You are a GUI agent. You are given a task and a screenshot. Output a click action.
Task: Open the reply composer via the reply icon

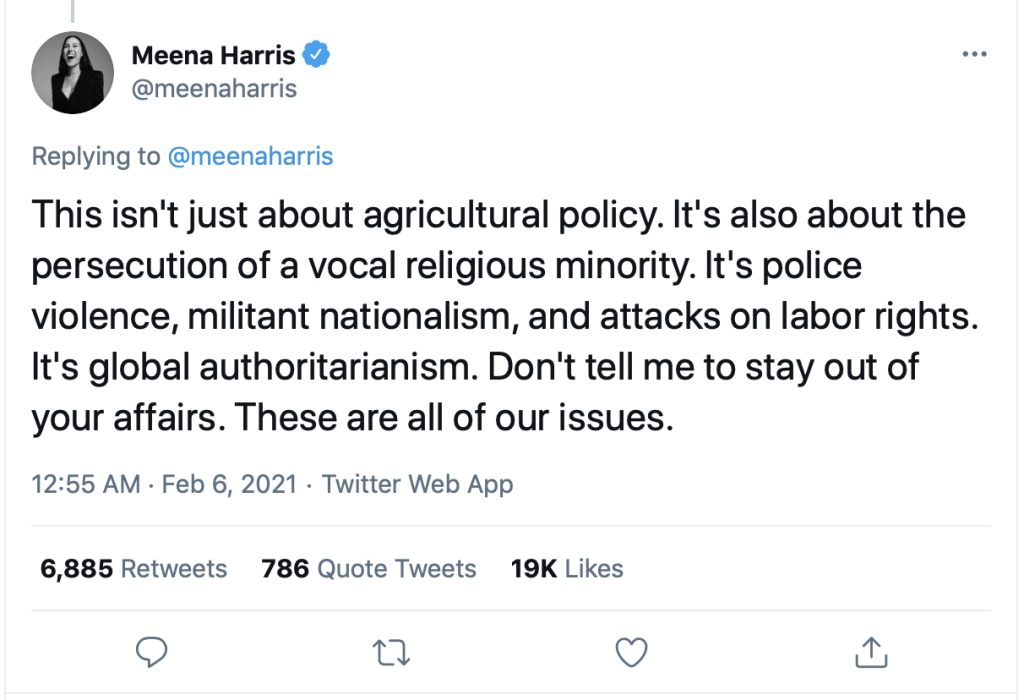tap(151, 652)
